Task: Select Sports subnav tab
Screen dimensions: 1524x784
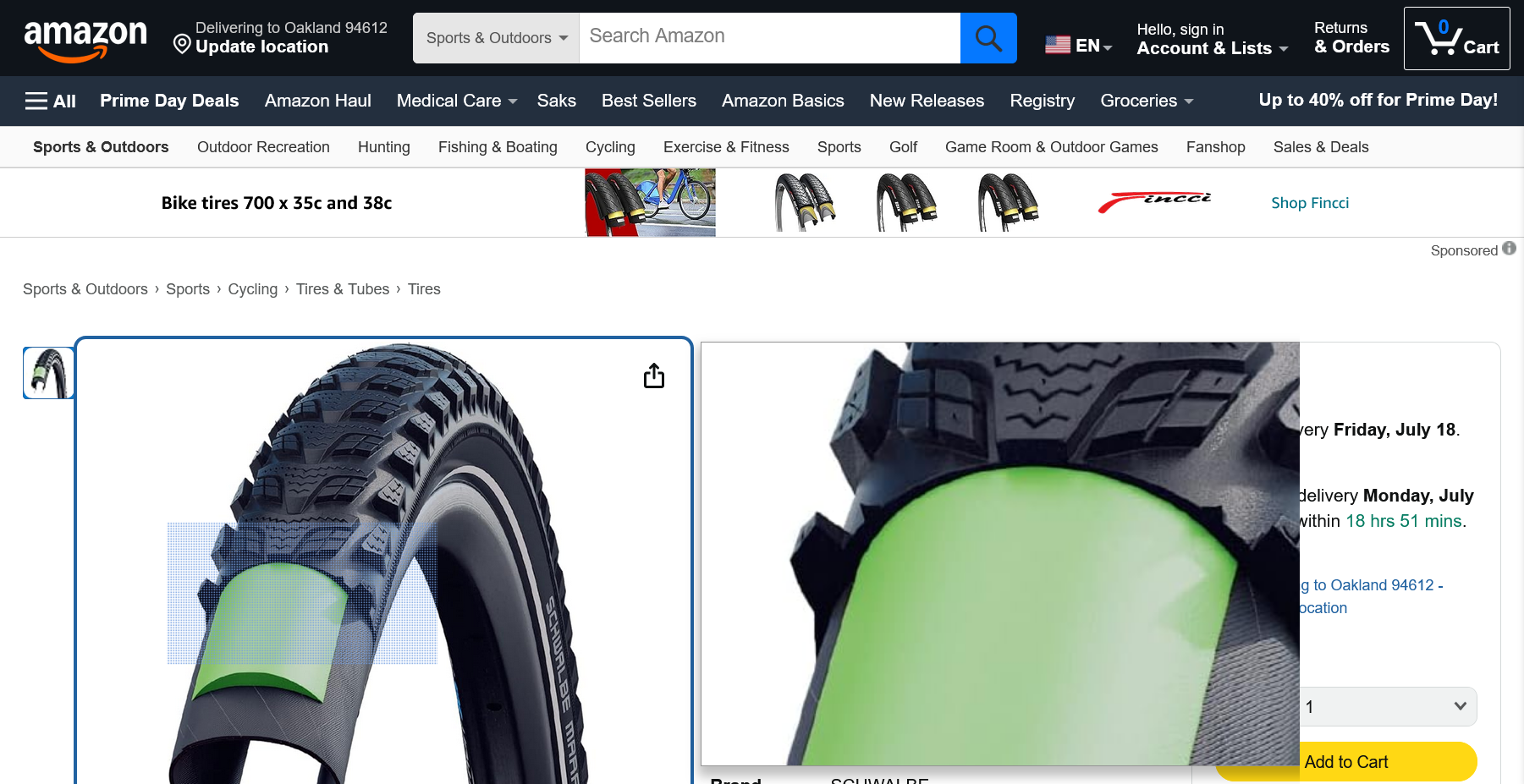Action: click(839, 147)
